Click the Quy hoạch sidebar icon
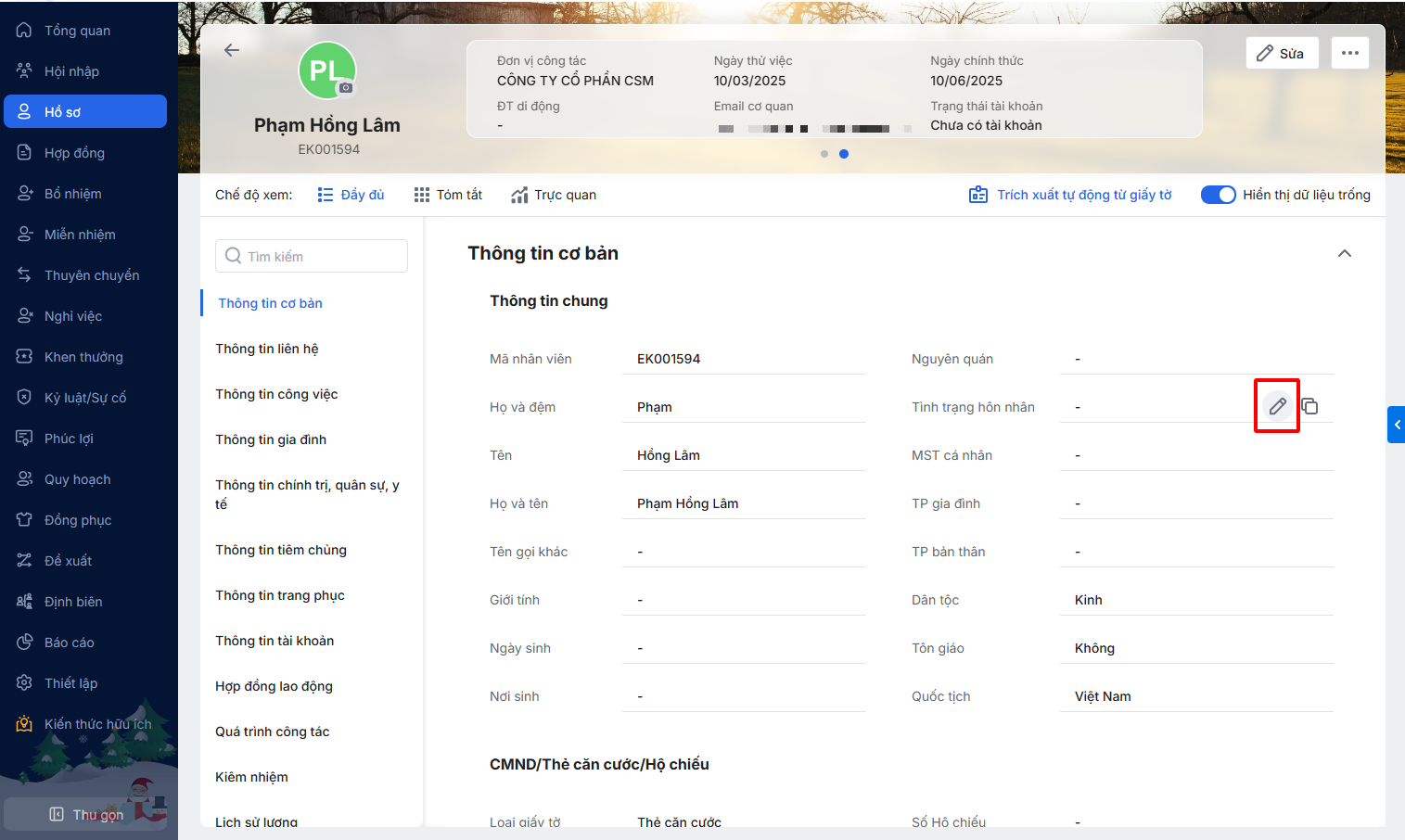 tap(24, 479)
